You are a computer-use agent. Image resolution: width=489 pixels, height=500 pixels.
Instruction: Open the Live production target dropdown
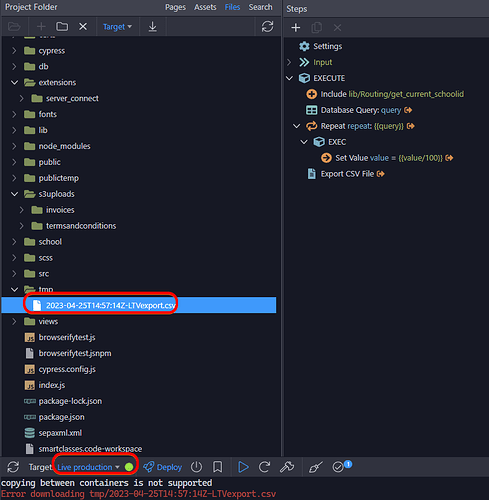click(x=88, y=467)
